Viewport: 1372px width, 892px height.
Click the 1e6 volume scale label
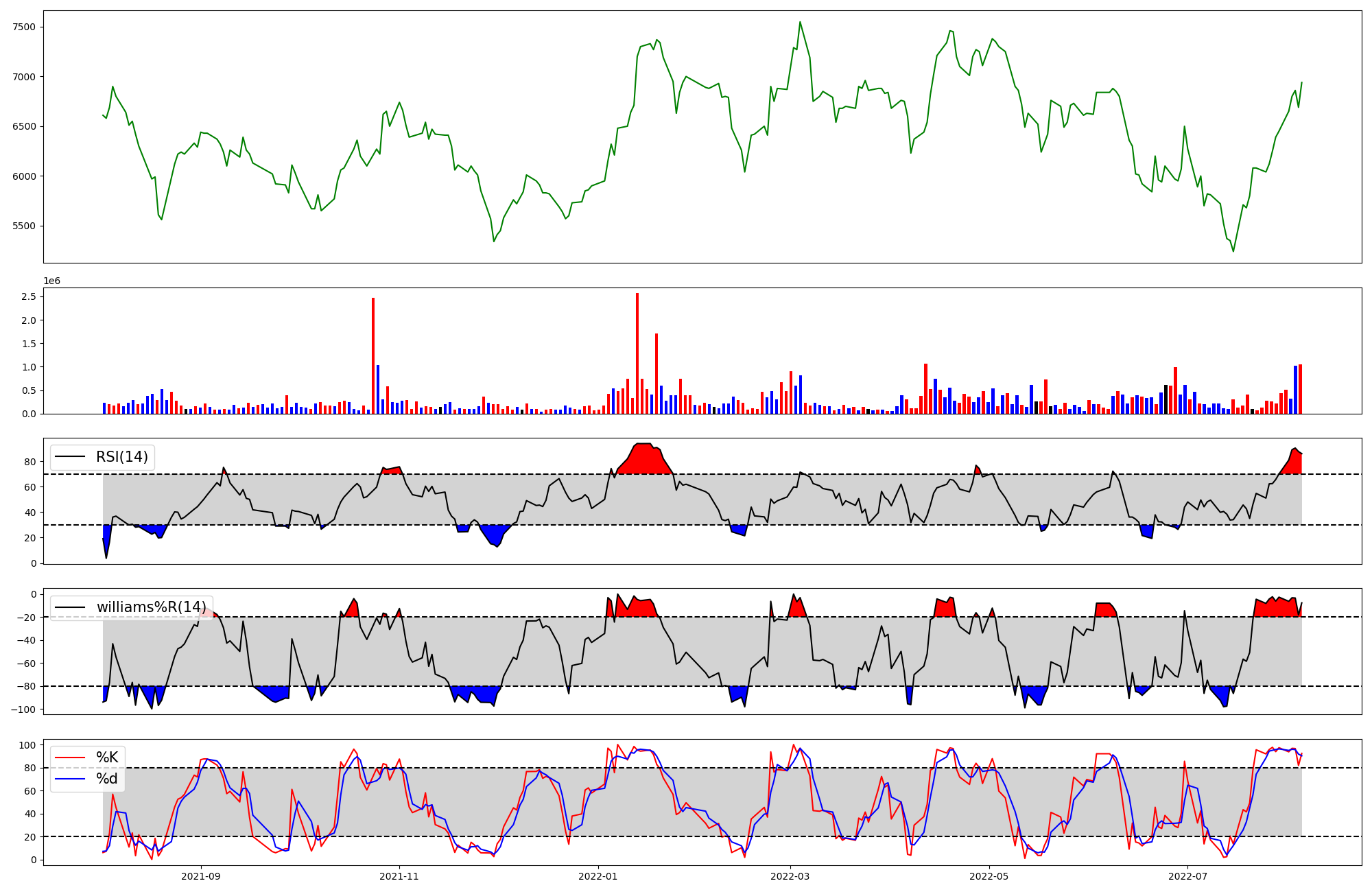click(x=52, y=281)
